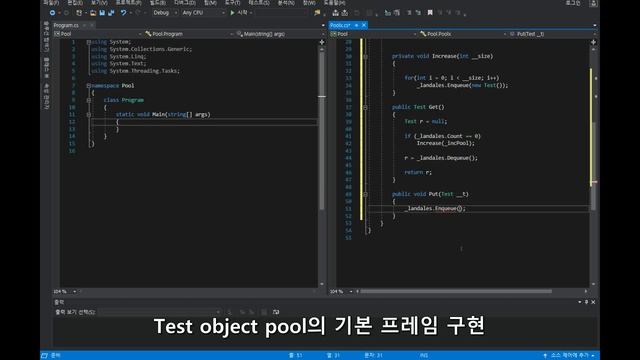Open the 편집(E) Edit menu
640x360 pixels.
pyautogui.click(x=75, y=3)
